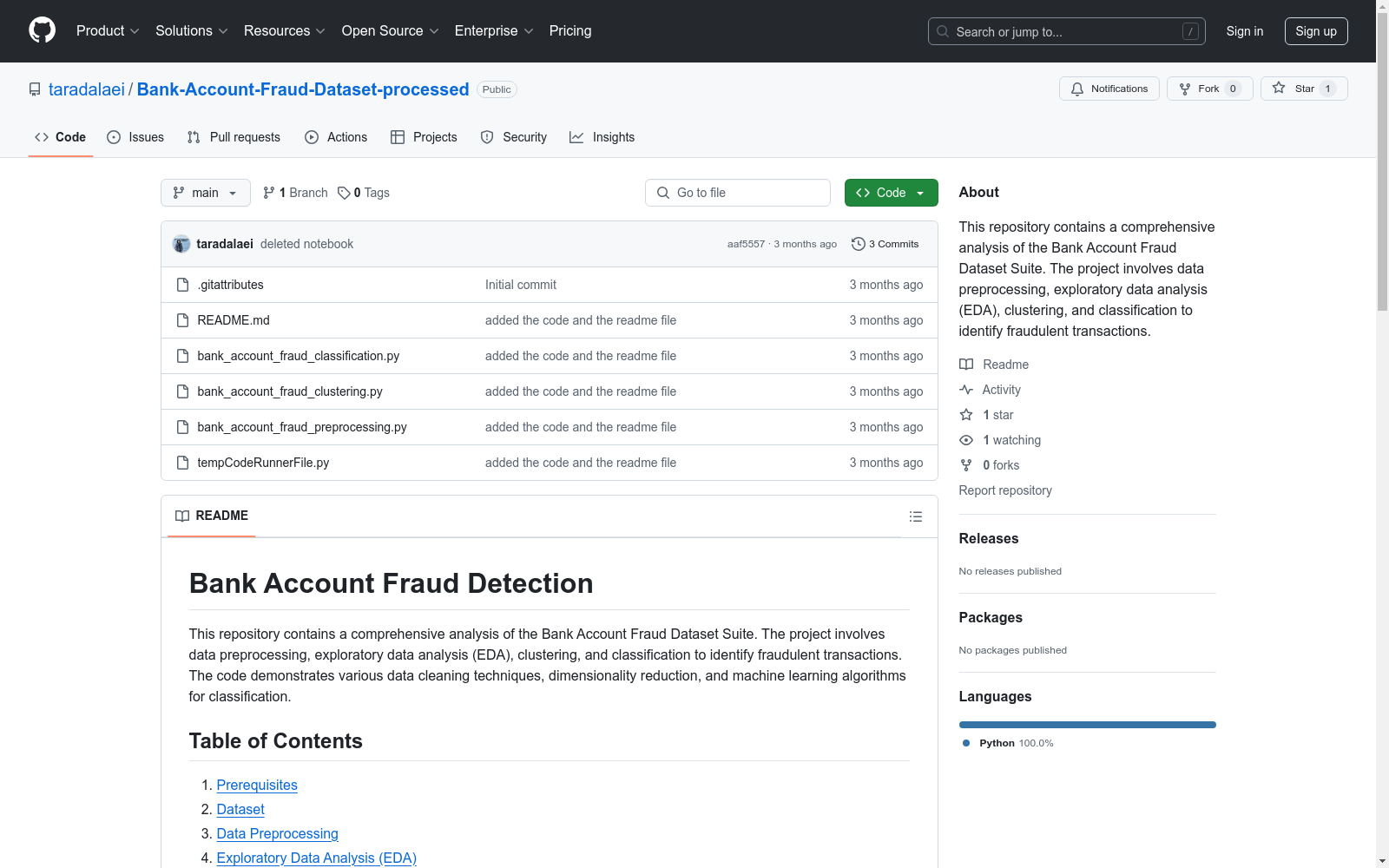Screen dimensions: 1389x868
Task: Click the Prerequisites table of contents link
Action: pyautogui.click(x=257, y=785)
